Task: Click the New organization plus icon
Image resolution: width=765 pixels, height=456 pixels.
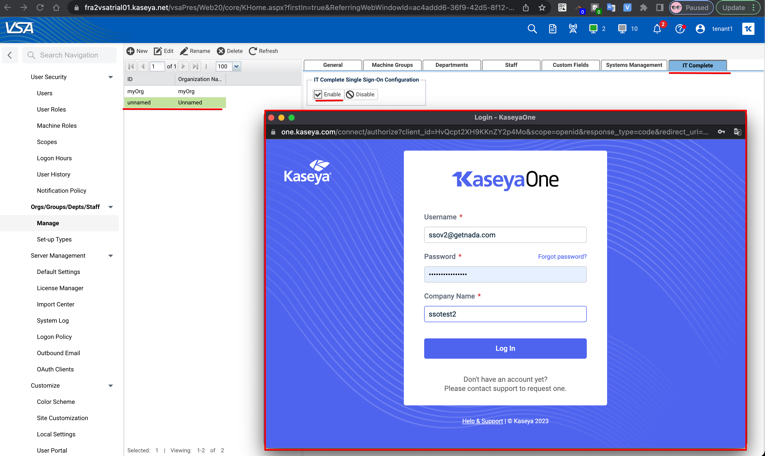Action: coord(130,51)
